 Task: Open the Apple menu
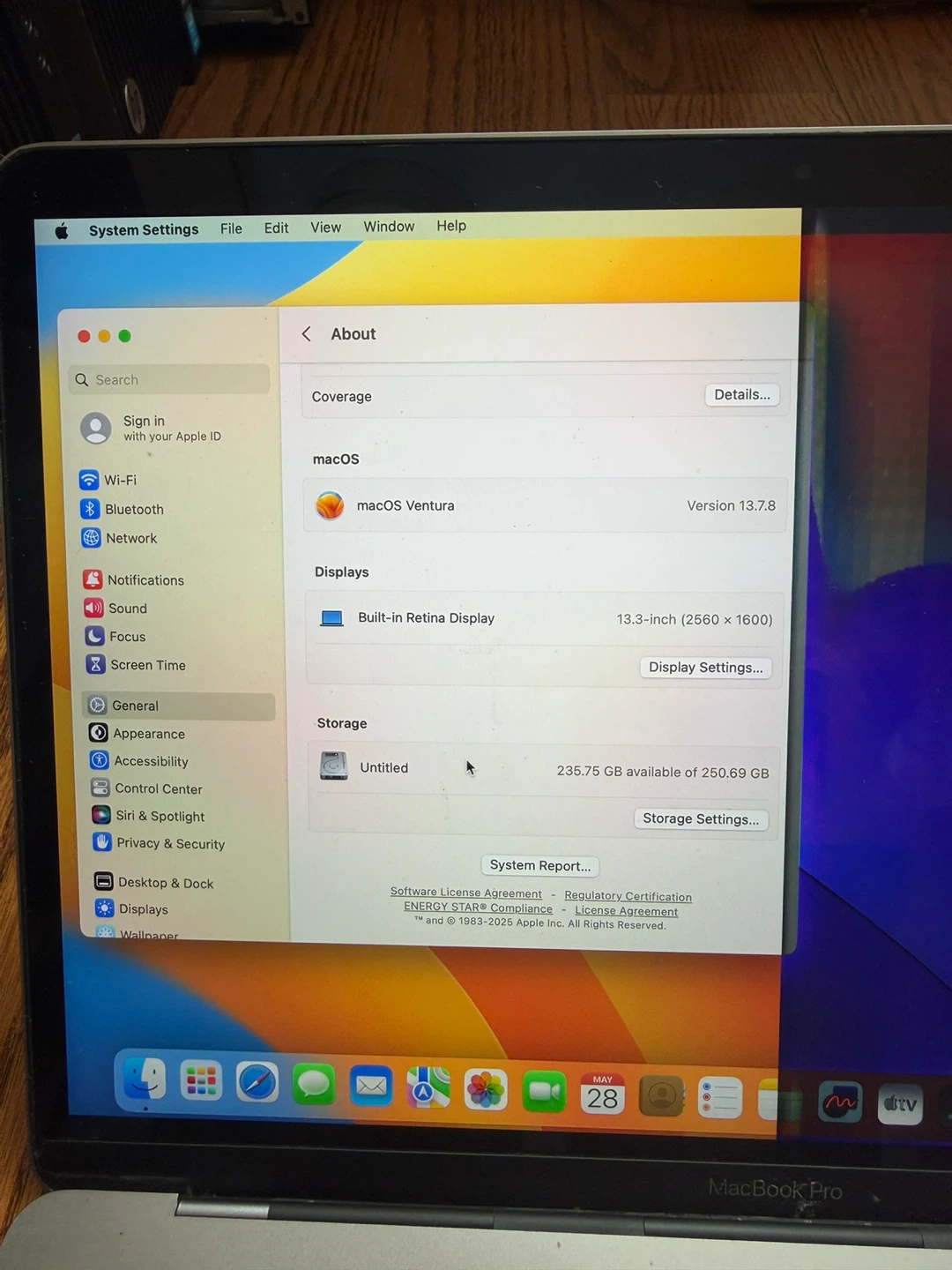point(62,231)
